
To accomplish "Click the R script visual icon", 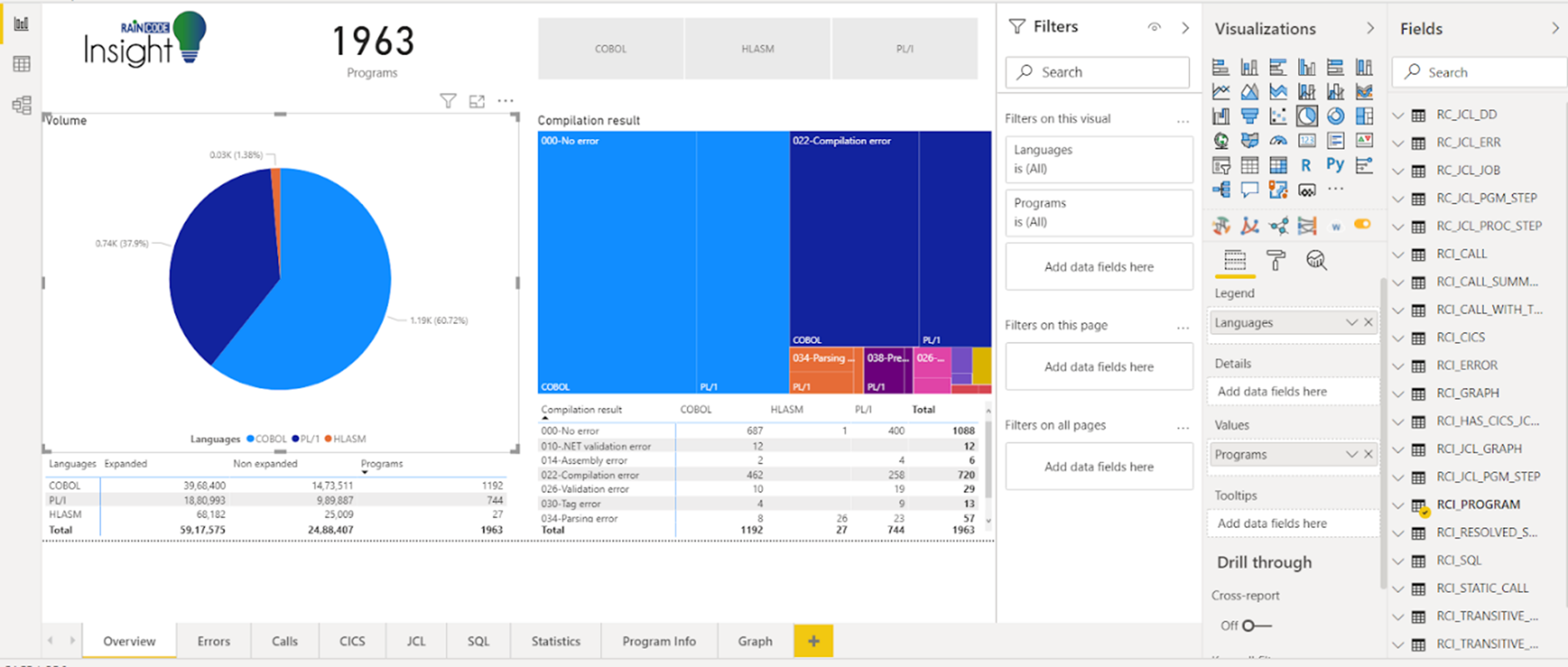I will [1306, 165].
